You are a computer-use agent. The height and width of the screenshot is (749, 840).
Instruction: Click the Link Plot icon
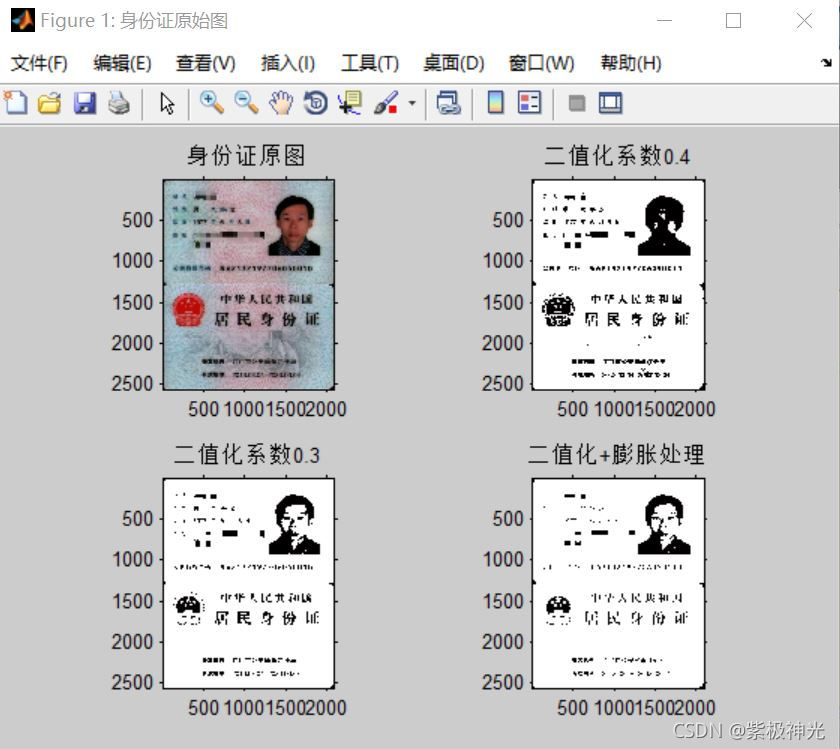point(449,103)
